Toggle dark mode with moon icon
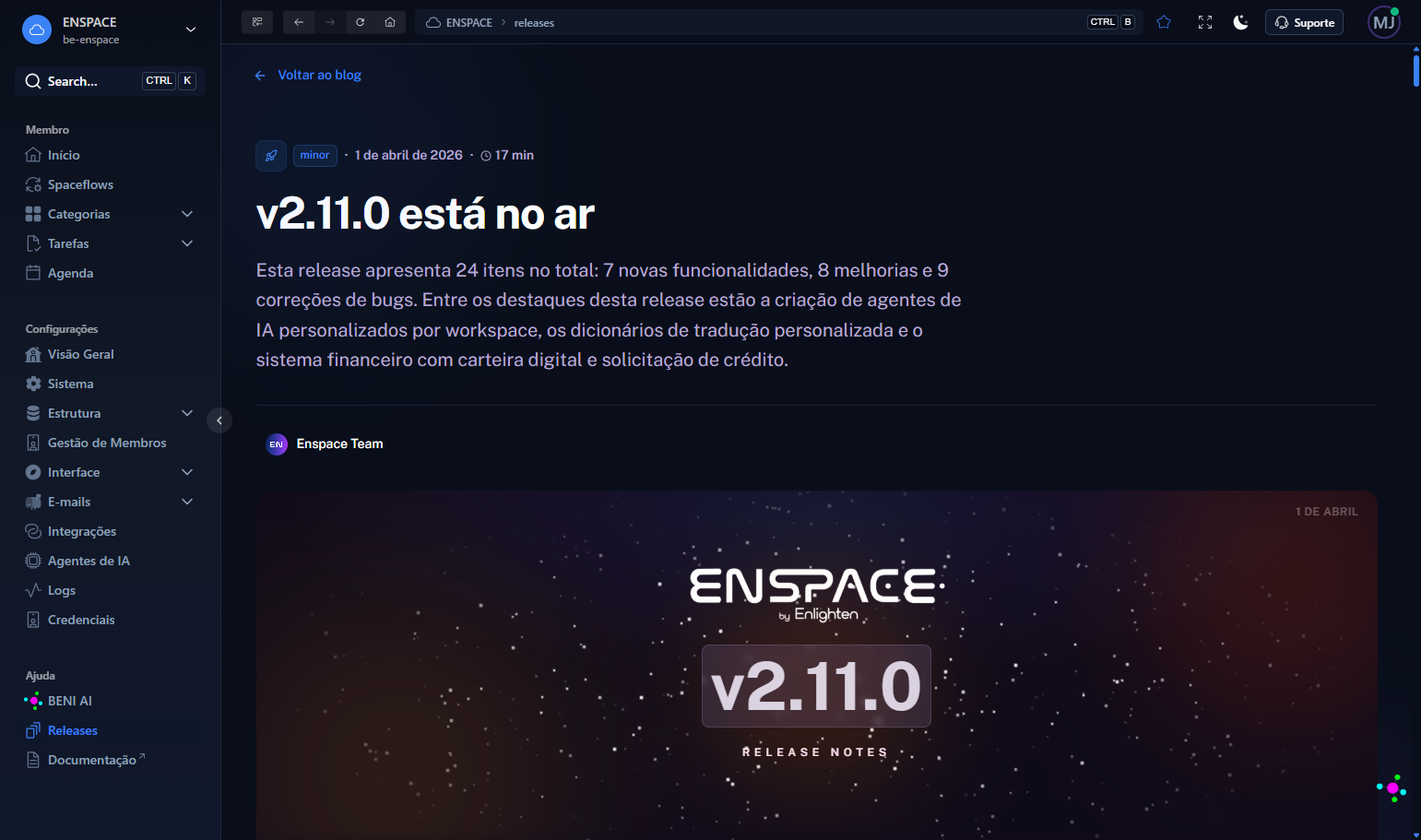 pos(1241,22)
